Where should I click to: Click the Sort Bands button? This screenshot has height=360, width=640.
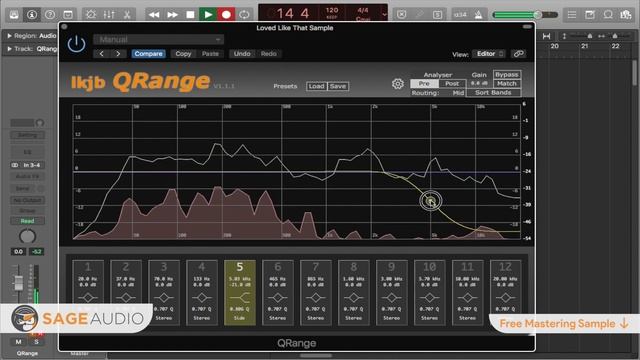[x=493, y=93]
